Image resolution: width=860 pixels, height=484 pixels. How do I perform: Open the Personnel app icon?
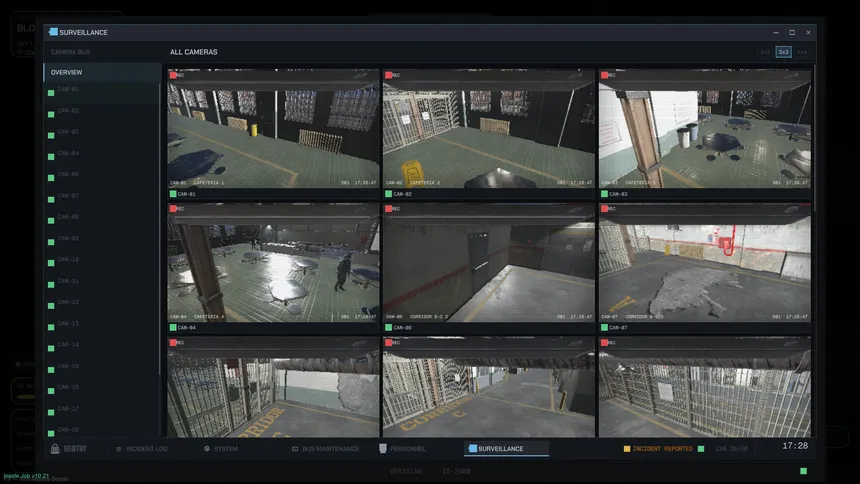pyautogui.click(x=383, y=448)
